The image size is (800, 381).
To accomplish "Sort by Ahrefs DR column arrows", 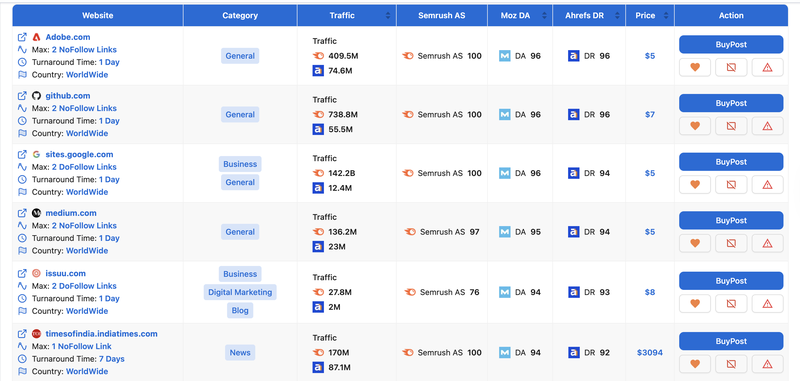I will coord(617,16).
